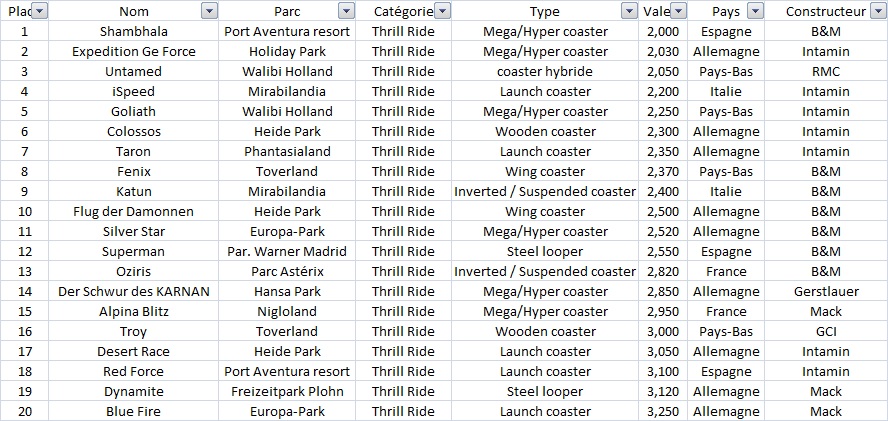The image size is (888, 421).
Task: Select the Blue Fire cell
Action: coord(134,411)
